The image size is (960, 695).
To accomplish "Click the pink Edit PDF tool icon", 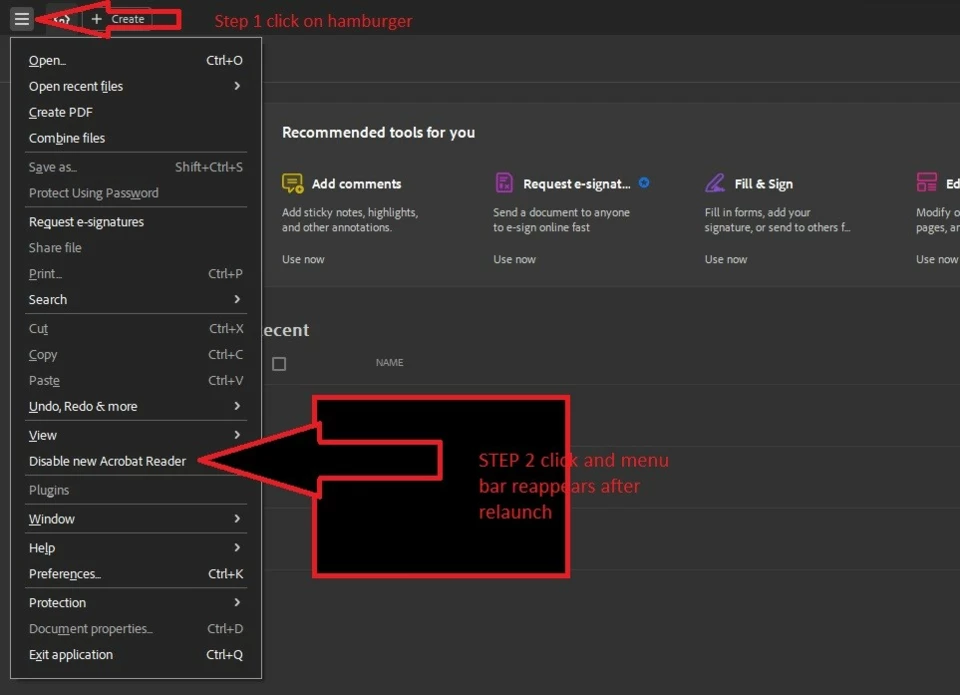I will point(926,182).
